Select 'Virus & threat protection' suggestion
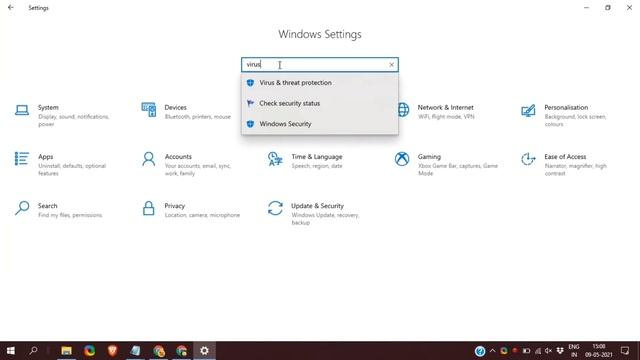This screenshot has width=640, height=360. point(320,82)
